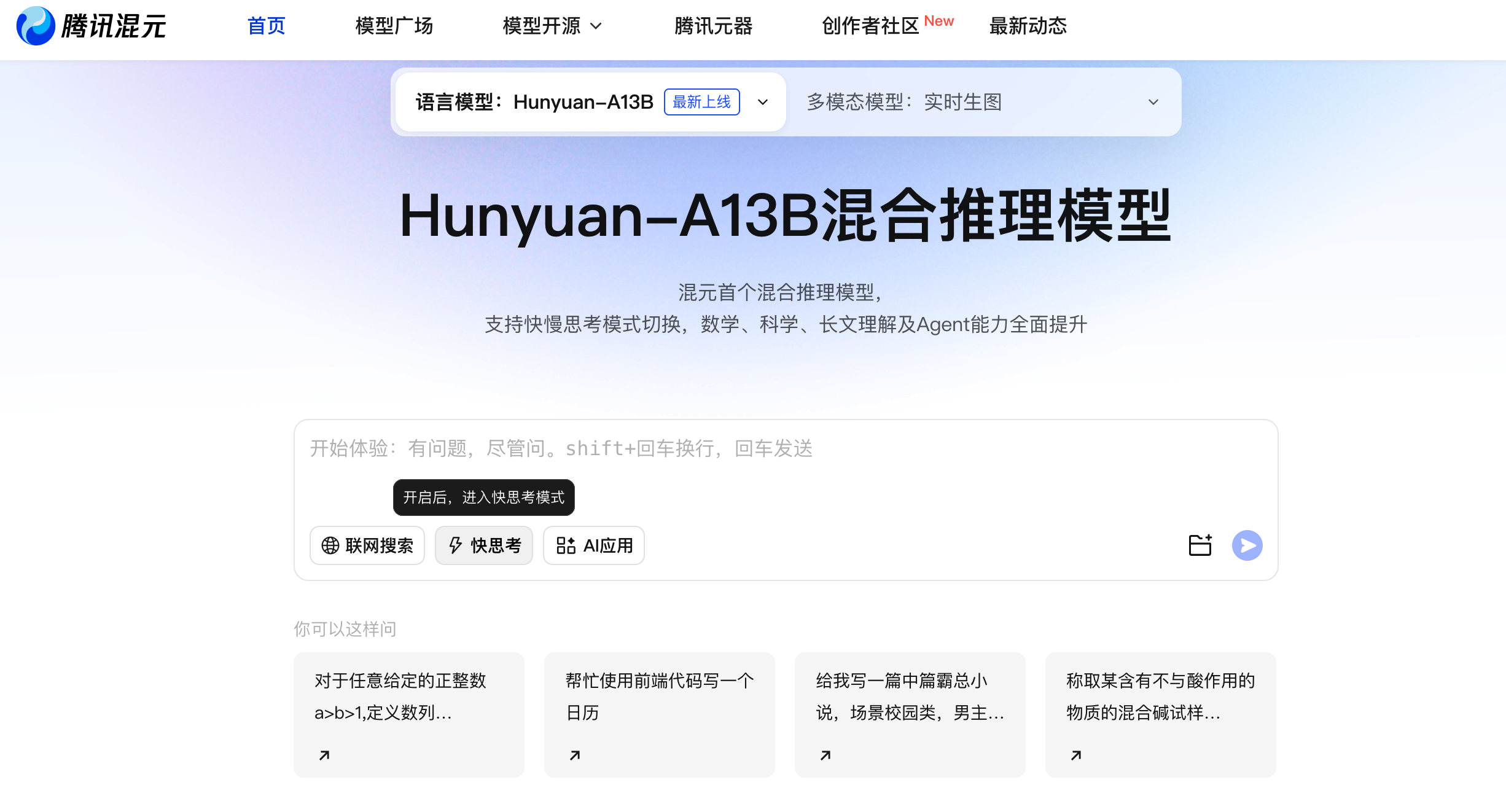Image resolution: width=1506 pixels, height=812 pixels.
Task: Expand the 模型开源 menu chevron
Action: tap(596, 26)
